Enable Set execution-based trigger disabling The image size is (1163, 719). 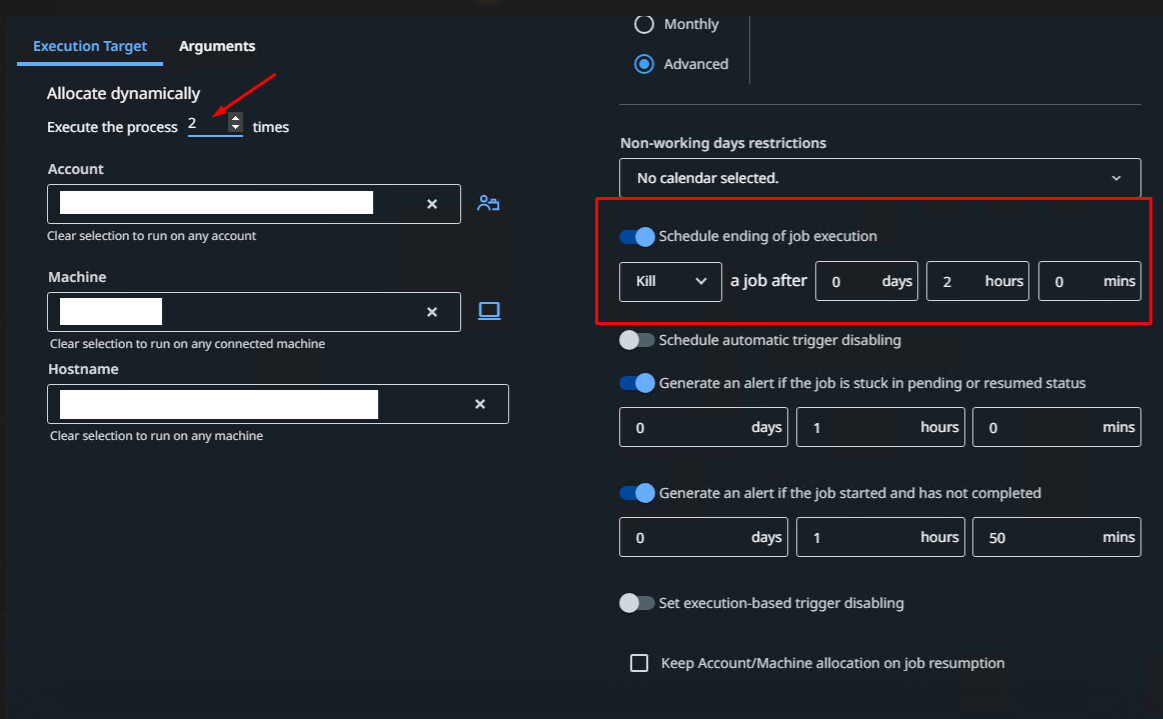tap(637, 603)
